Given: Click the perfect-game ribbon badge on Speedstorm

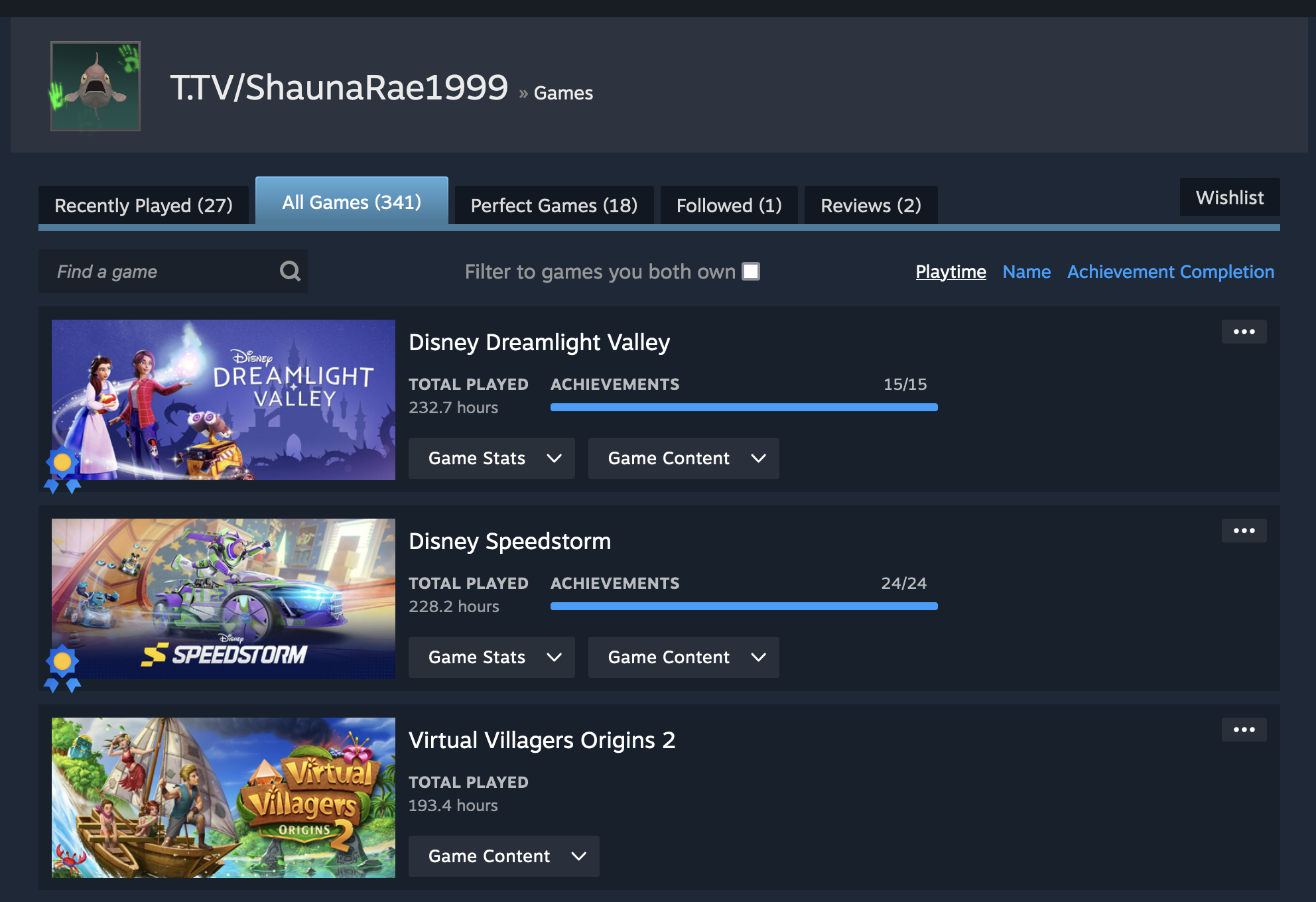Looking at the screenshot, I should [x=62, y=669].
